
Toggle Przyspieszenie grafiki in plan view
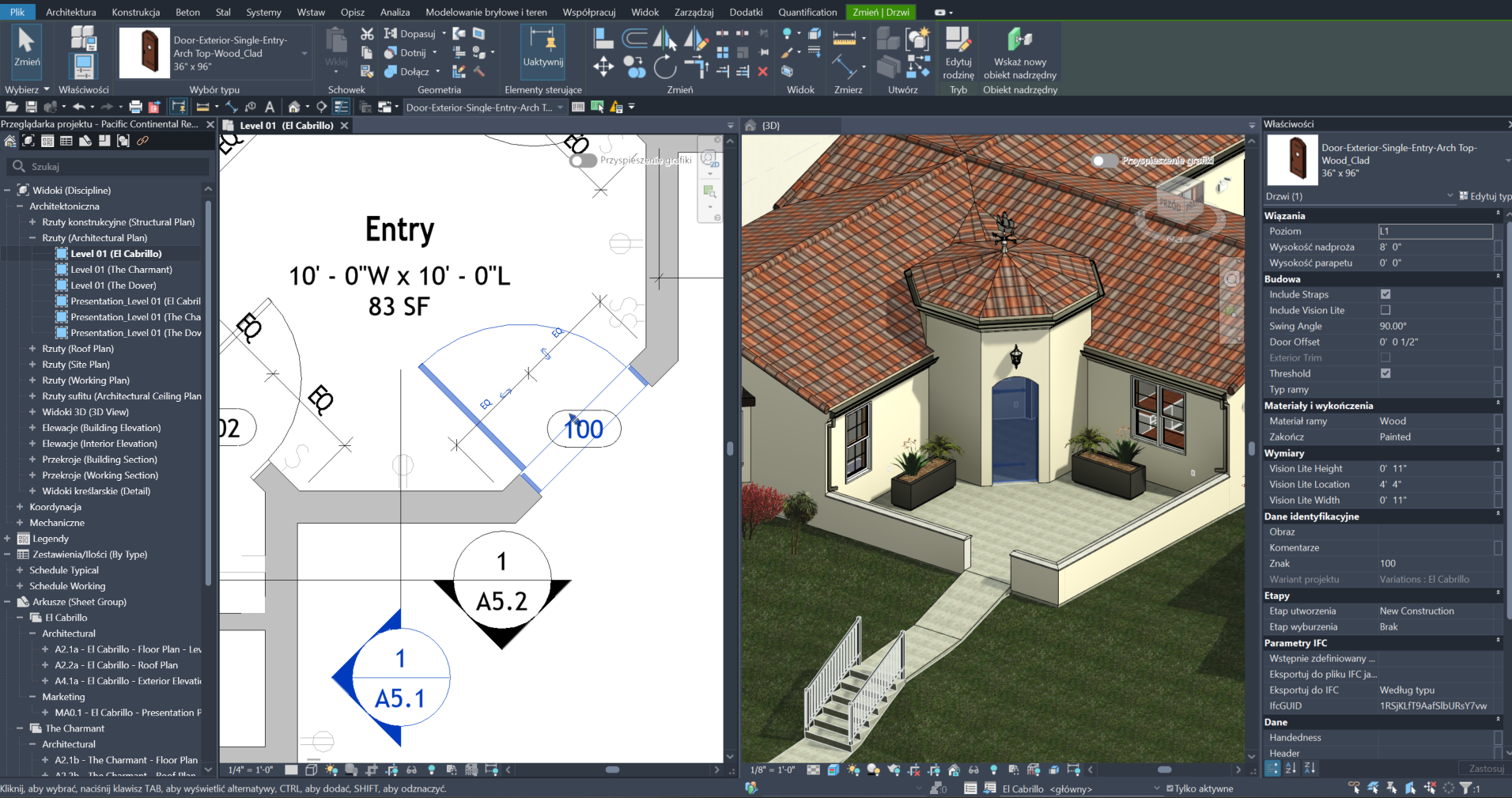coord(583,161)
